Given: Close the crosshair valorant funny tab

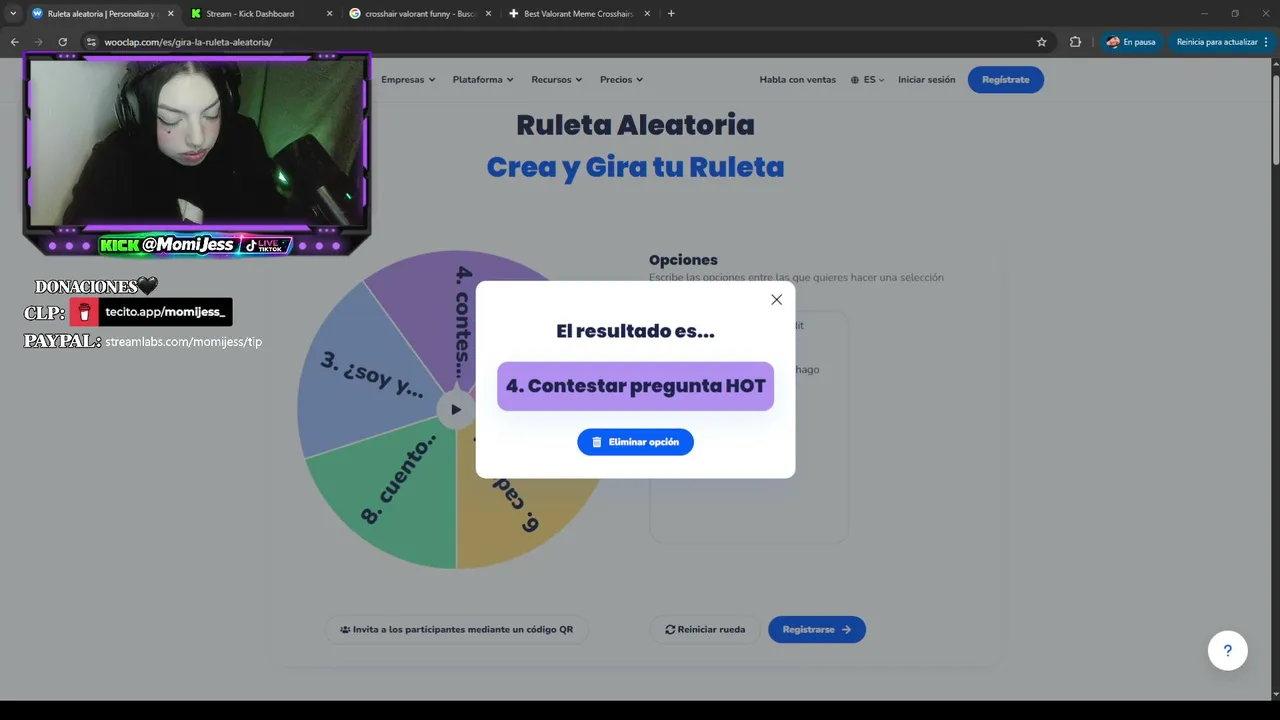Looking at the screenshot, I should 488,14.
